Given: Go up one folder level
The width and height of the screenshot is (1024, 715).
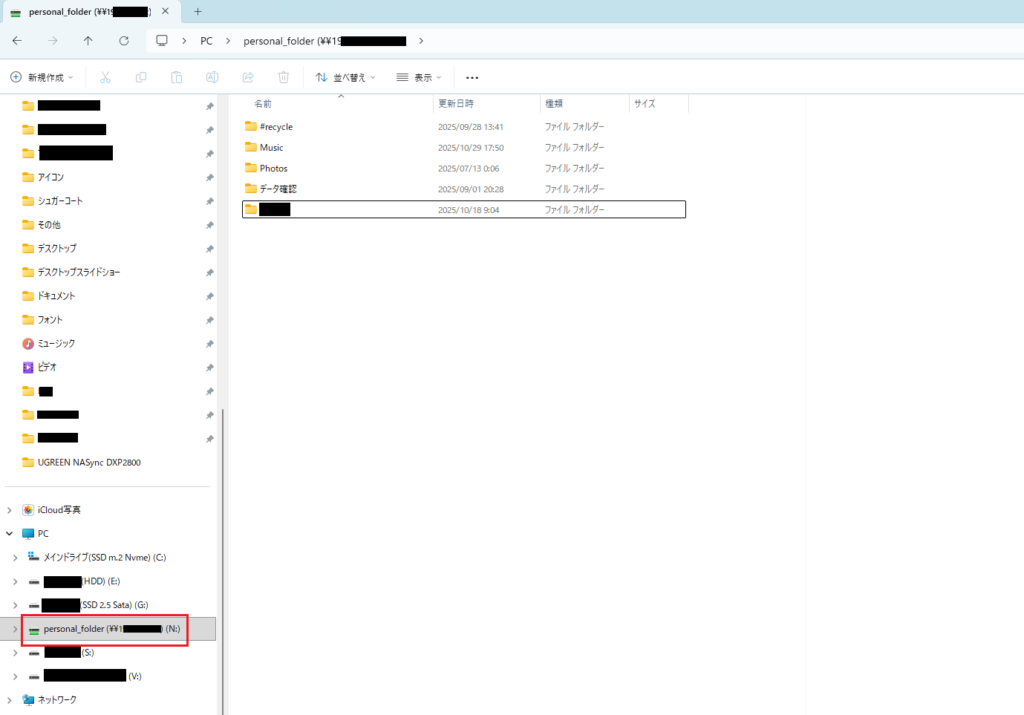Looking at the screenshot, I should coord(88,41).
